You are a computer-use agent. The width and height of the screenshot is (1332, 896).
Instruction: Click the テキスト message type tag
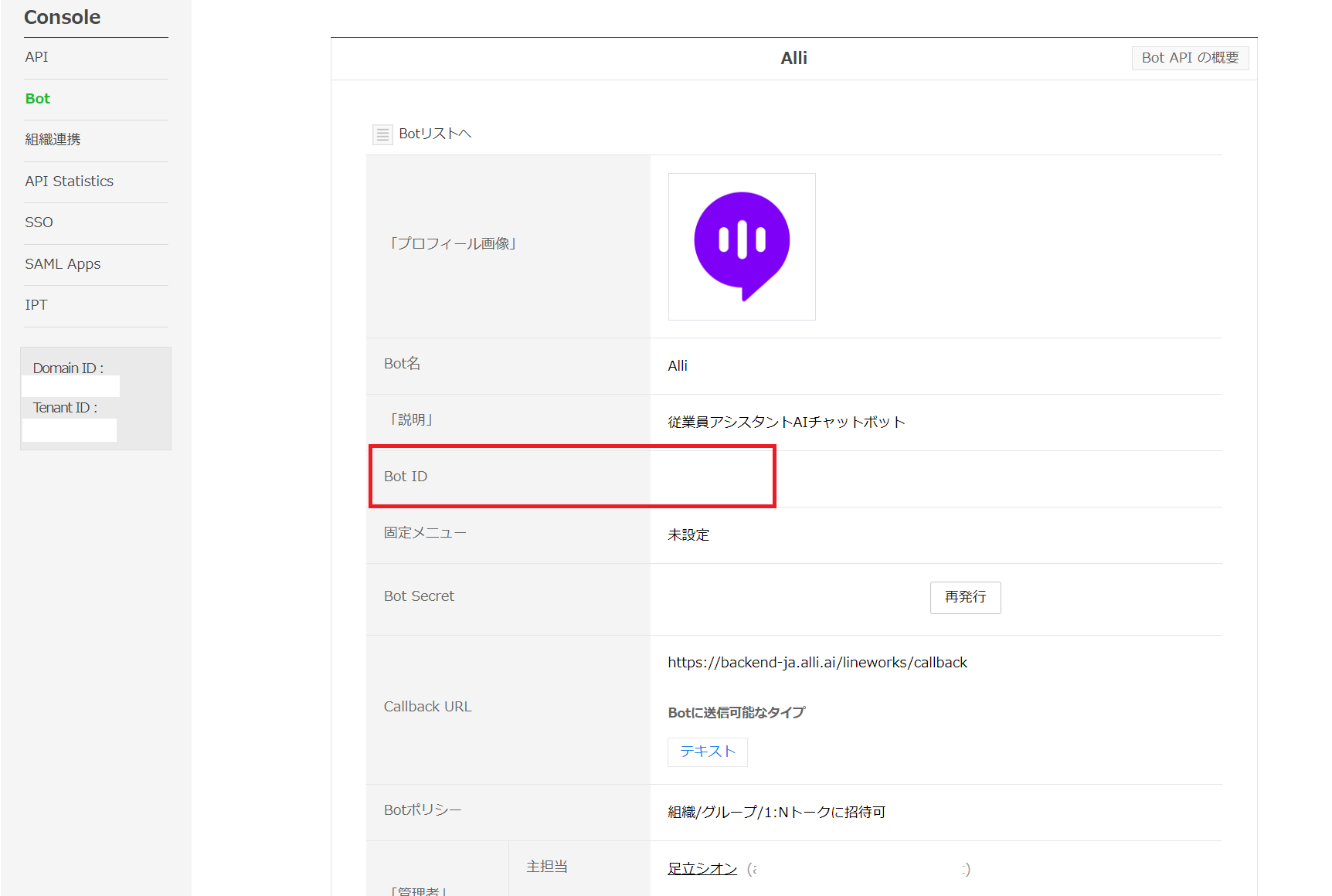pos(707,752)
